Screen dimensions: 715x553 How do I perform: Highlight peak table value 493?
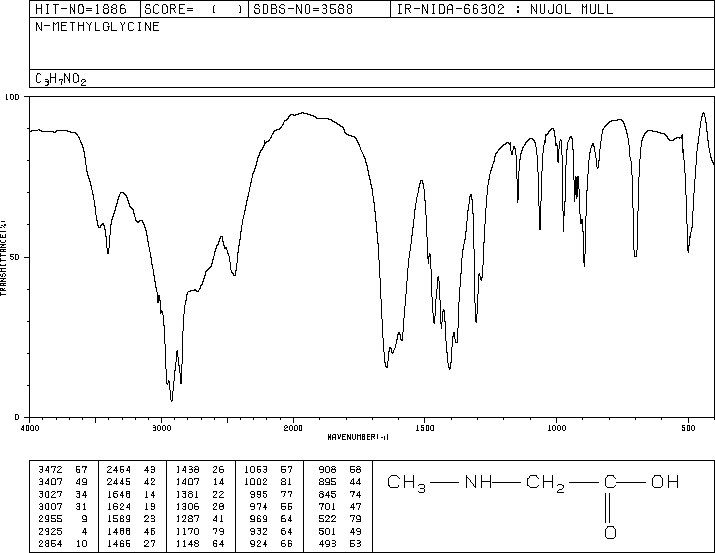(327, 543)
